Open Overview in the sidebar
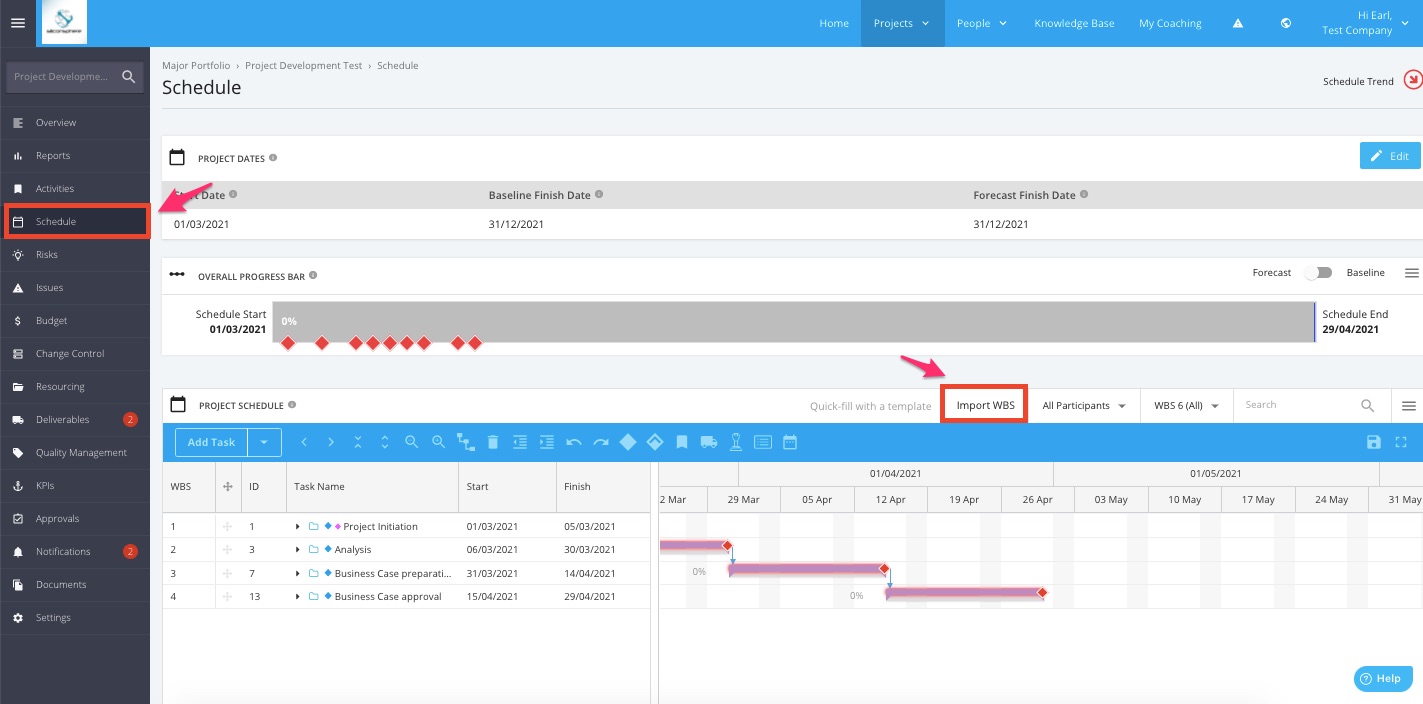Viewport: 1423px width, 704px height. (75, 122)
